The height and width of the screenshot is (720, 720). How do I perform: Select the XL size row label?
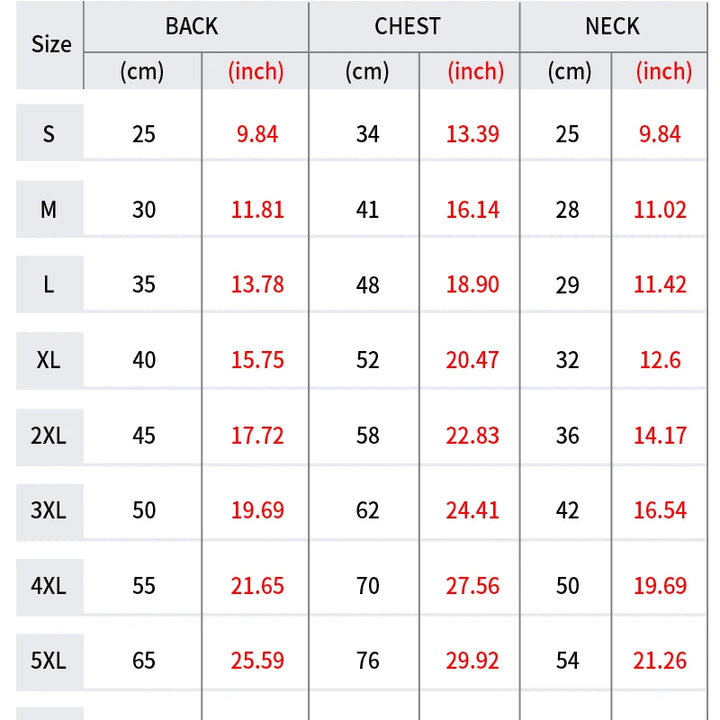[49, 360]
